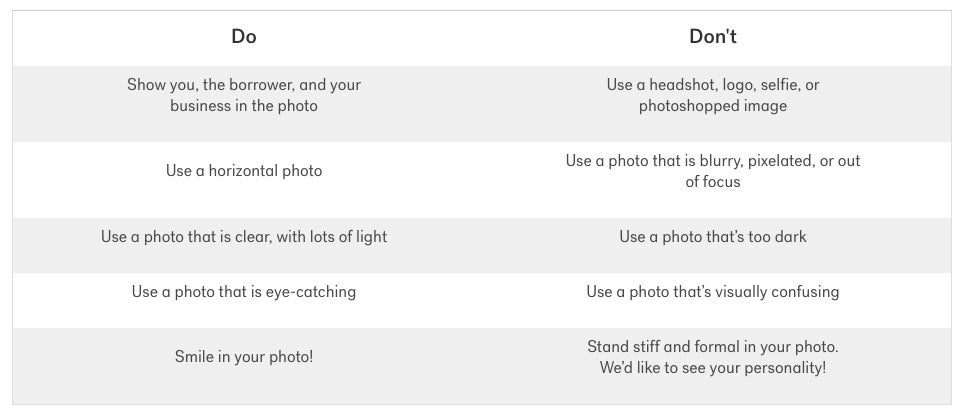Click "Stand stiff and formal in your photo."
964x418 pixels.
tap(712, 347)
